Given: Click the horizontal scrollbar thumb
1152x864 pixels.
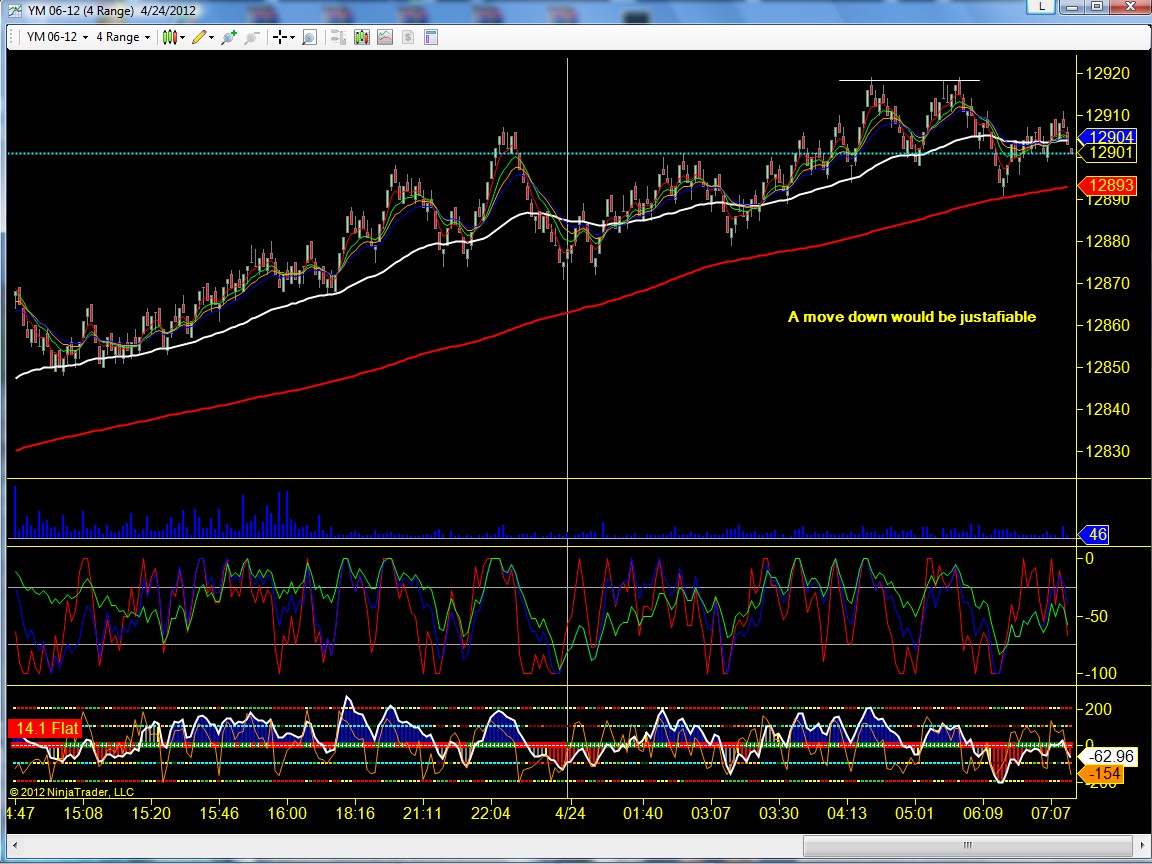Looking at the screenshot, I should coord(968,845).
